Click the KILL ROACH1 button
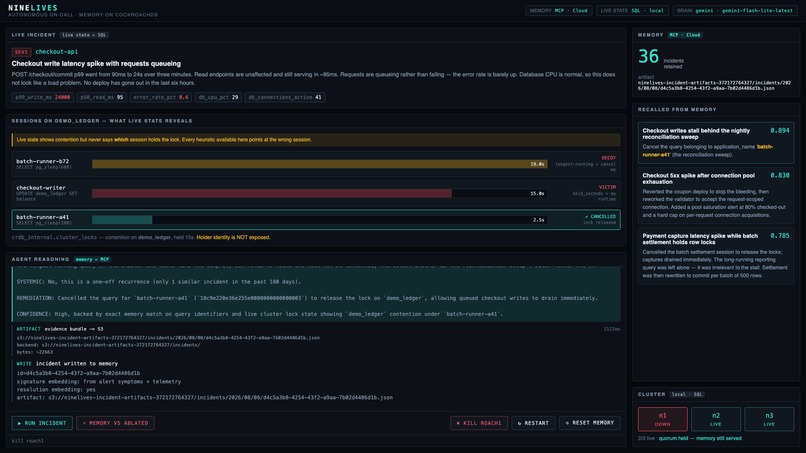Viewport: 806px width, 453px height. [479, 423]
